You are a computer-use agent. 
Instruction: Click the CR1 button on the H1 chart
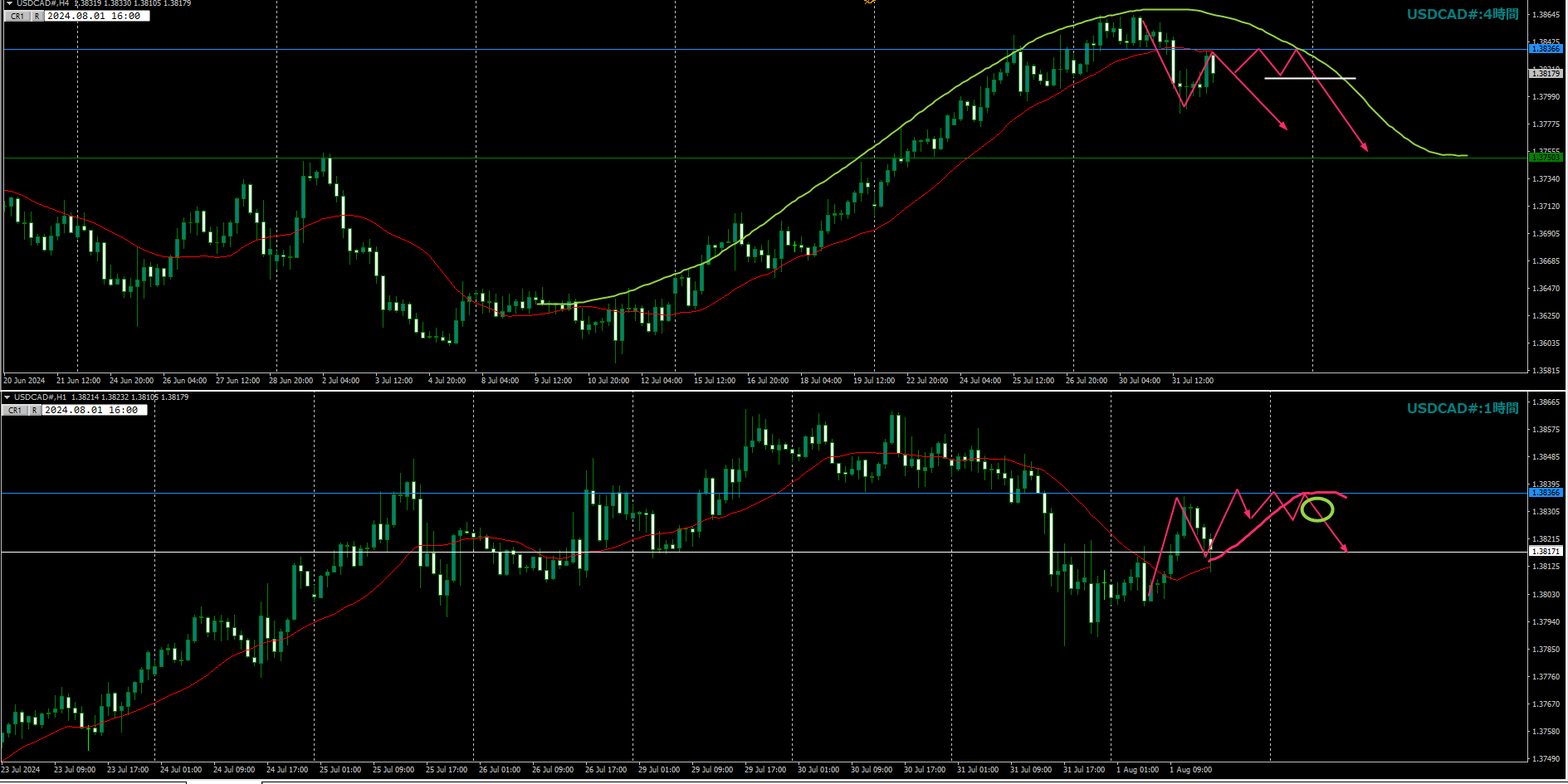tap(15, 410)
